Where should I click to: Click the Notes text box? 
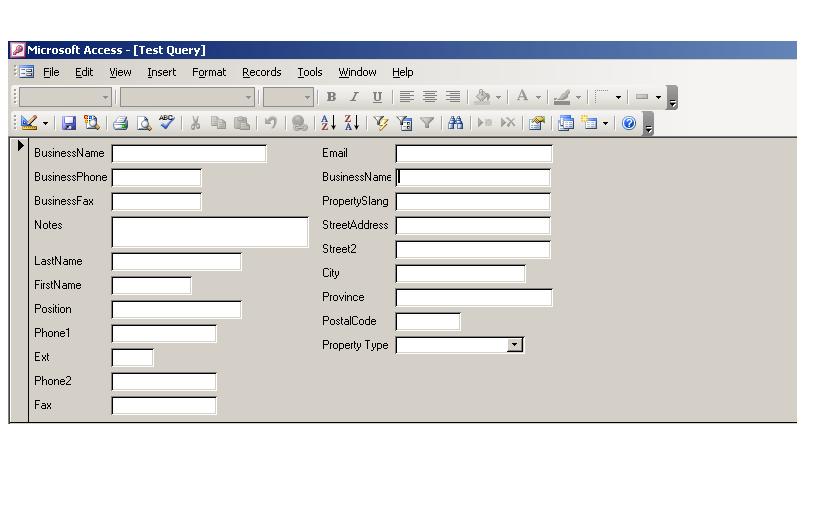(210, 232)
